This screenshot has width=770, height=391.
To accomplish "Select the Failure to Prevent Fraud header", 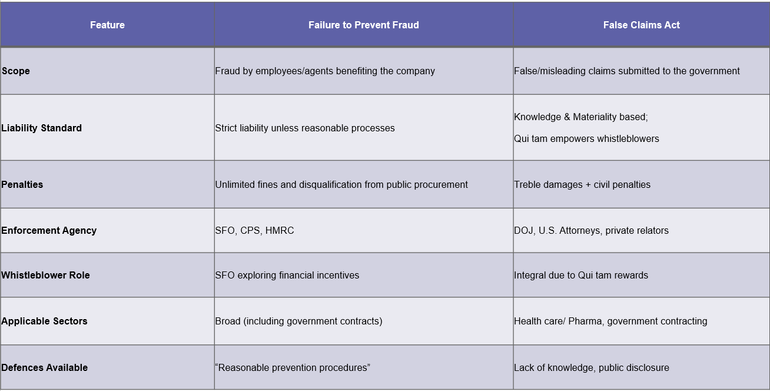I will click(x=364, y=25).
